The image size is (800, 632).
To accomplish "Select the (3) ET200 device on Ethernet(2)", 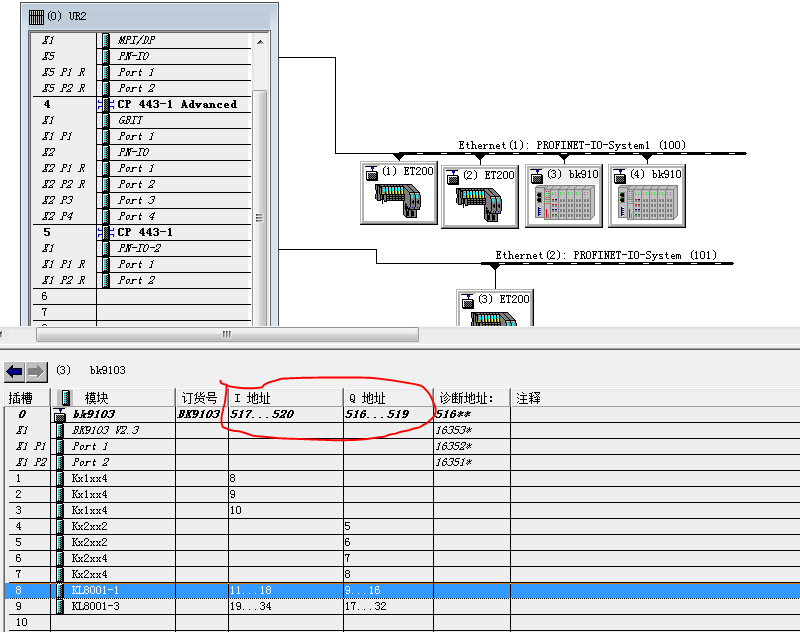I will (x=495, y=309).
